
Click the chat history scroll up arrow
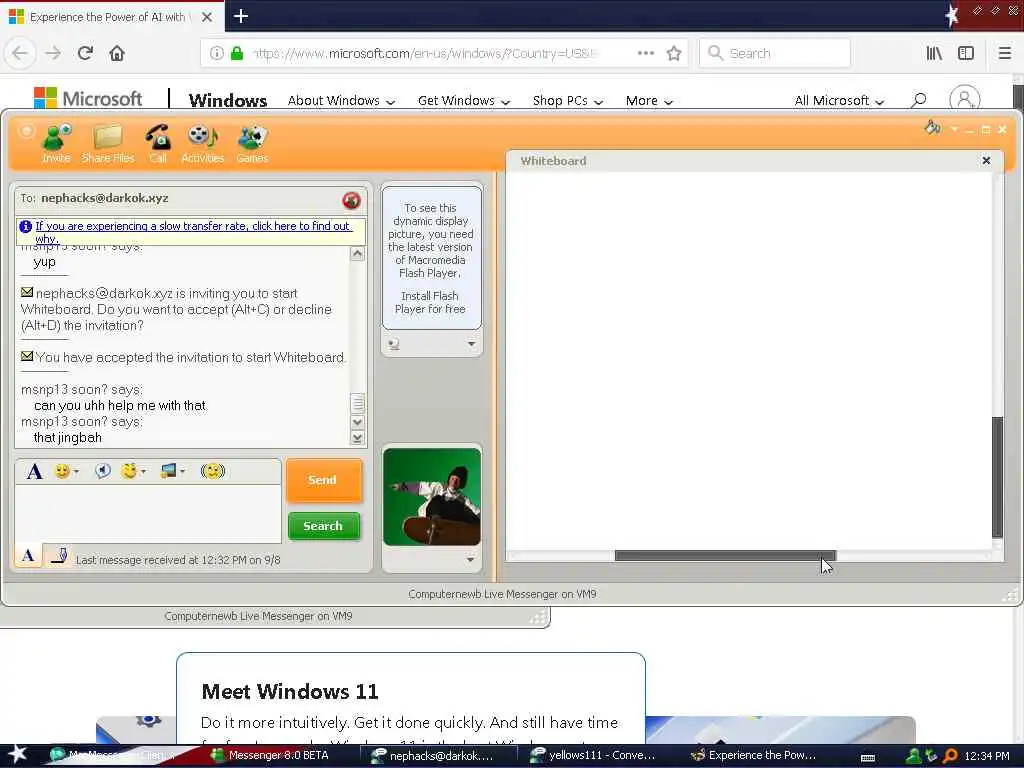click(x=357, y=253)
